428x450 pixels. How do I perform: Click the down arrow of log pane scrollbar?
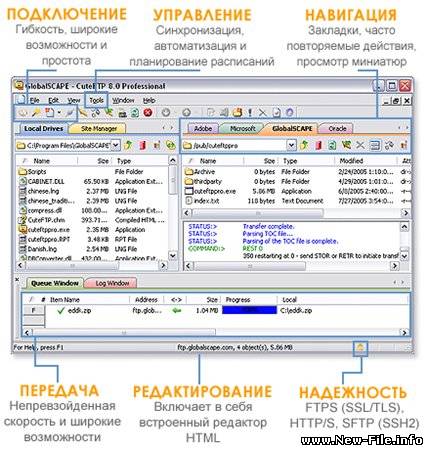point(404,256)
